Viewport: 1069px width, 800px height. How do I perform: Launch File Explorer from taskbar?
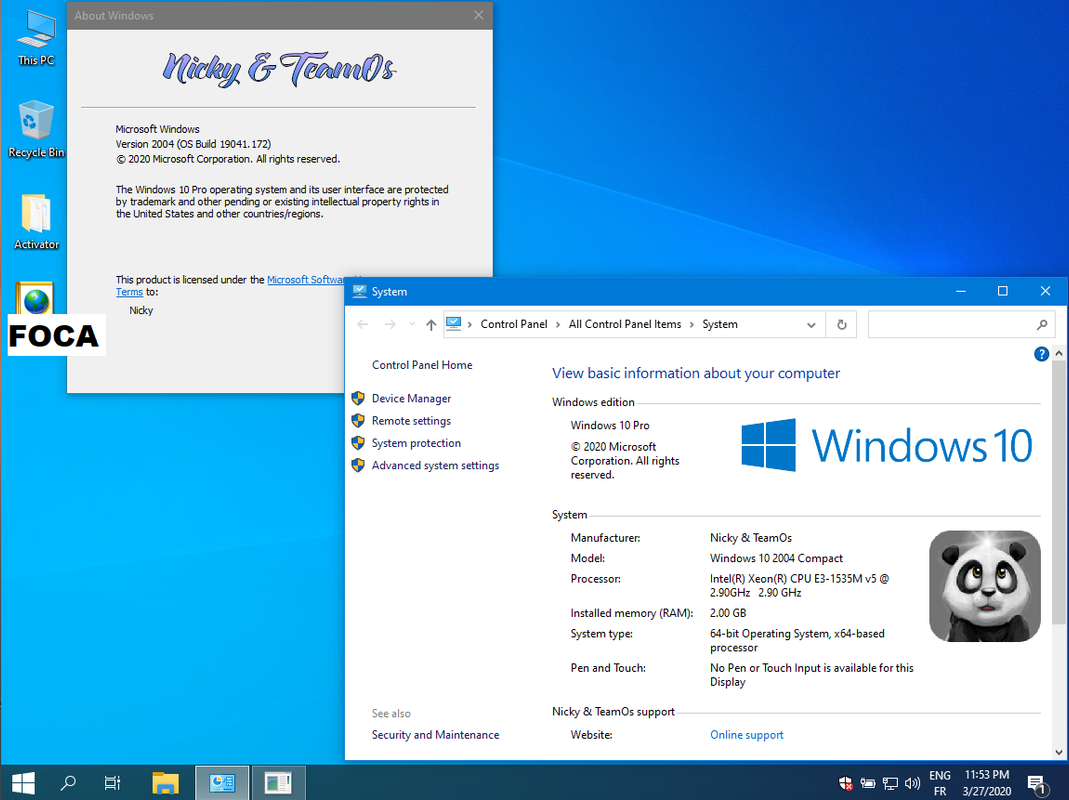coord(165,782)
